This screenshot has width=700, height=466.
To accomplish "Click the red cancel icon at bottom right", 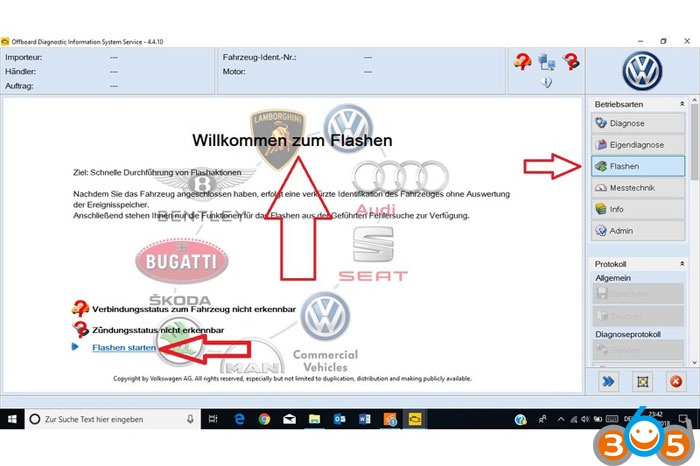I will pyautogui.click(x=675, y=381).
